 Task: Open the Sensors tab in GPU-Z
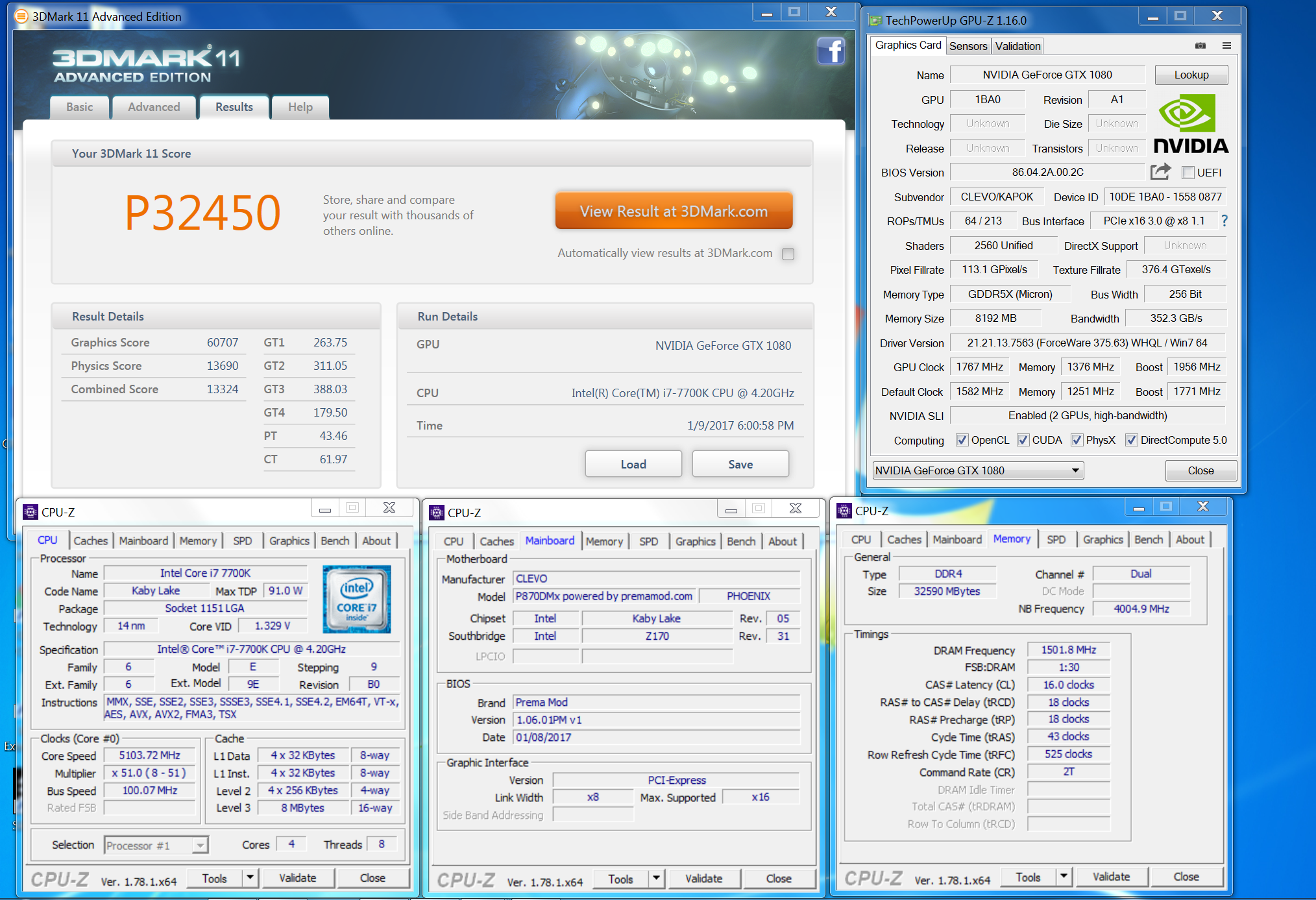[968, 46]
